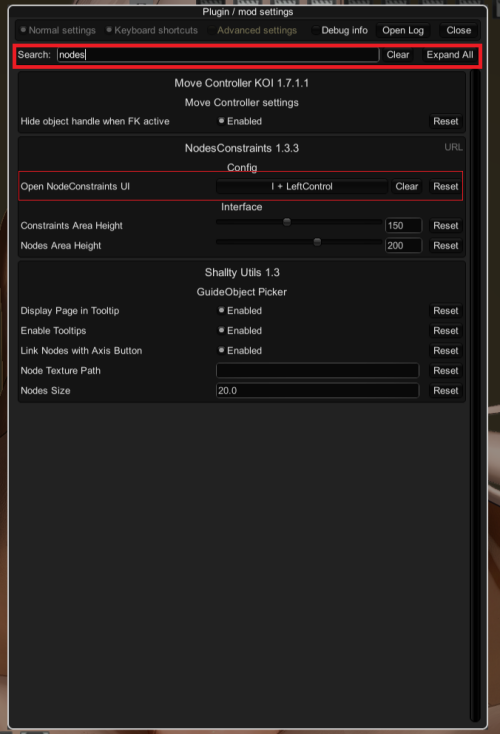This screenshot has width=500, height=734.
Task: Toggle Link Nodes with Axis Button
Action: pos(240,351)
